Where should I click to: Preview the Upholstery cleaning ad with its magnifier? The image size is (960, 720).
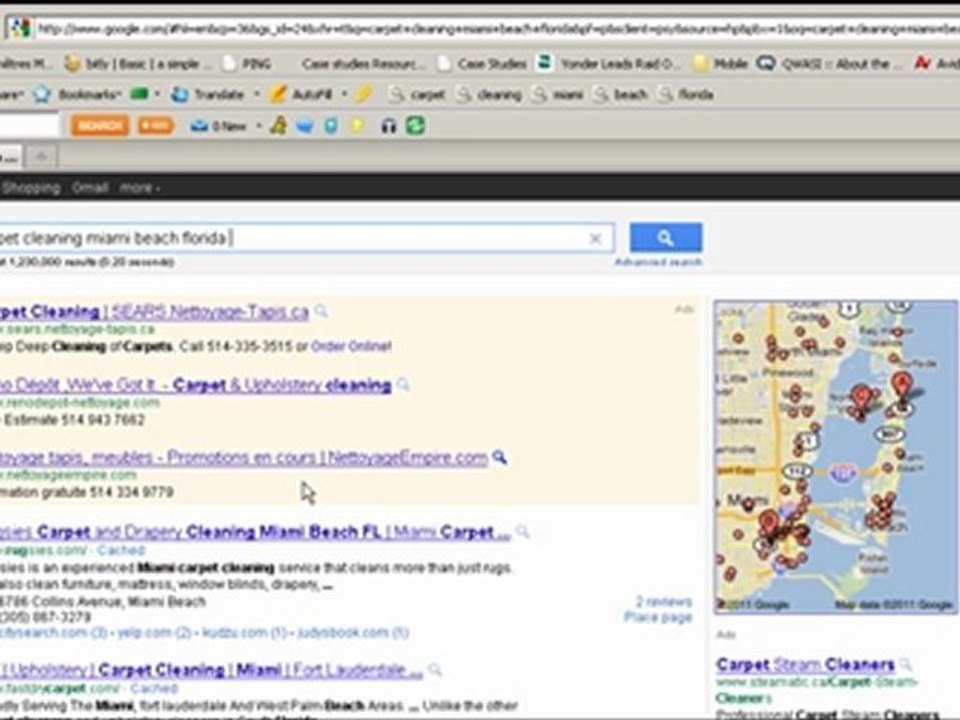[x=403, y=384]
